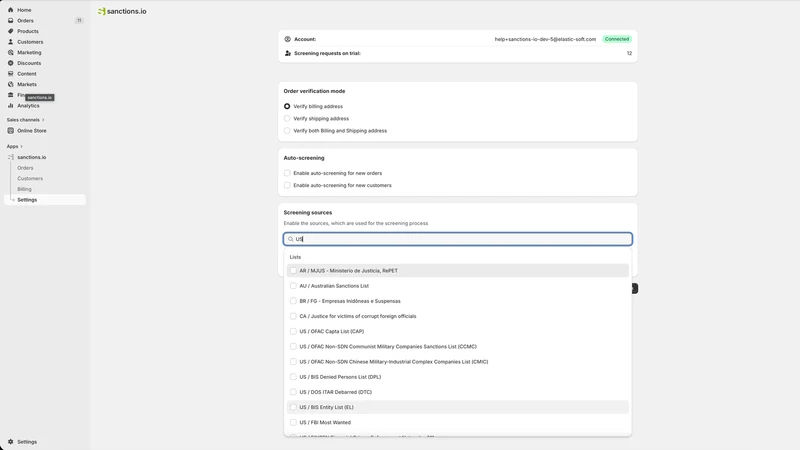
Task: Click the sanctions.io logo in header
Action: [122, 11]
